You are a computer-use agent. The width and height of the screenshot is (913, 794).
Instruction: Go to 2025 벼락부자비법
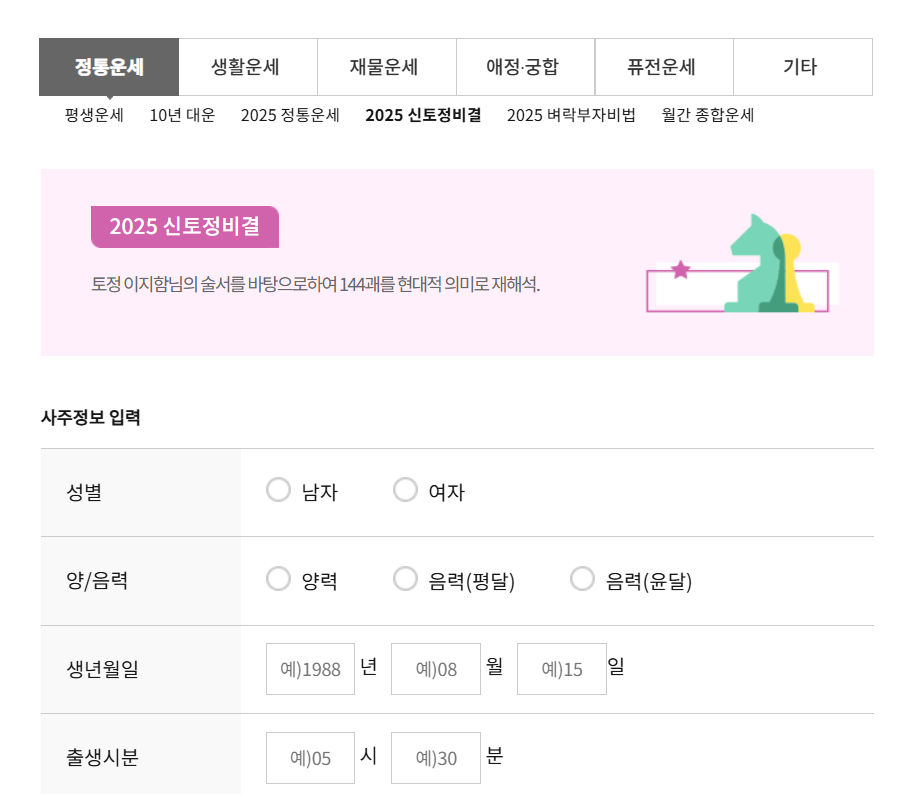(x=569, y=115)
